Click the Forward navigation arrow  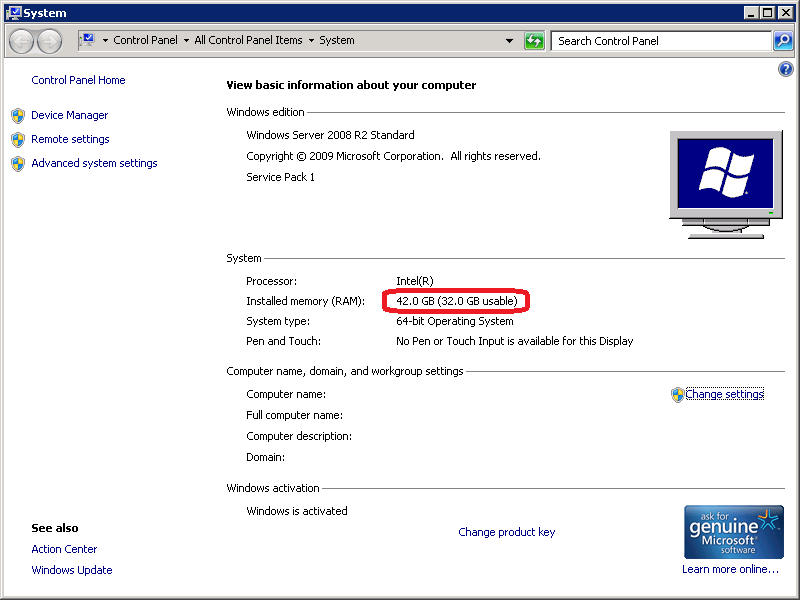click(x=49, y=41)
